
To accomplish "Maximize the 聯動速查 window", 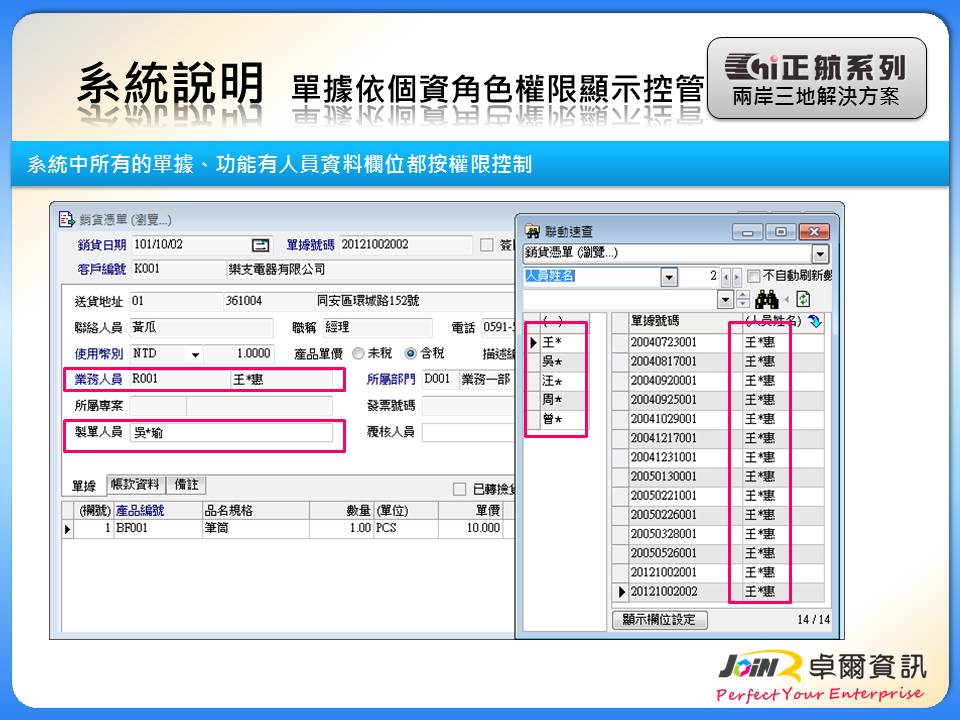I will point(781,232).
